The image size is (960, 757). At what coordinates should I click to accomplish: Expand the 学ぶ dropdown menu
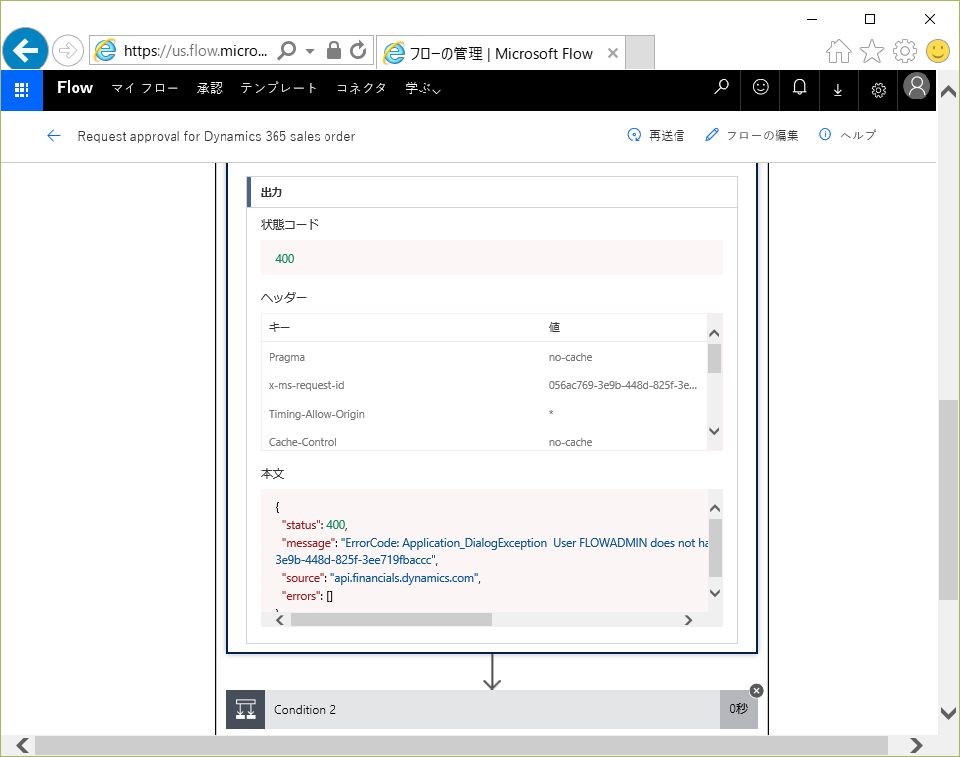tap(423, 89)
